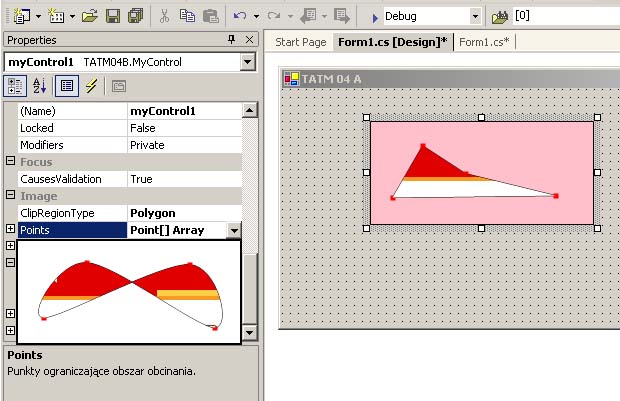Screen dimensions: 620x401
Task: Click the Open File folder icon
Action: [x=90, y=16]
